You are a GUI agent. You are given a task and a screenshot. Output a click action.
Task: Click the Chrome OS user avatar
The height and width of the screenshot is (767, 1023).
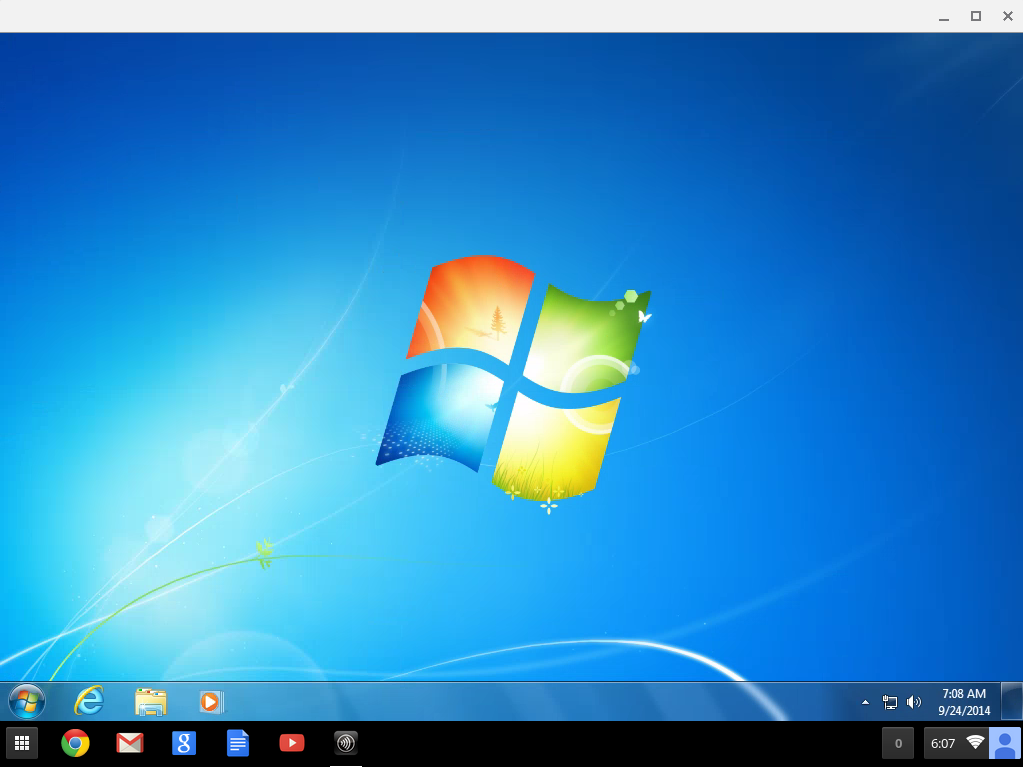pos(1004,743)
